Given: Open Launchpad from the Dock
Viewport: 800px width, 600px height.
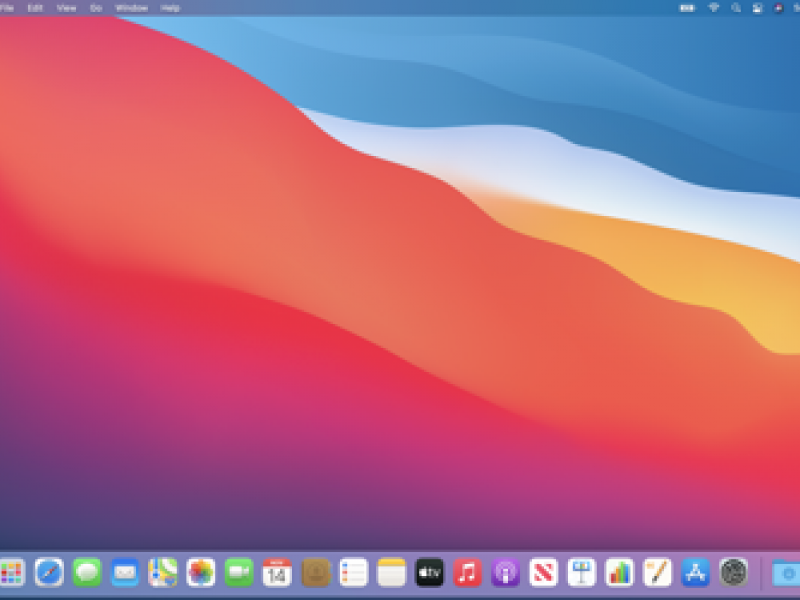Looking at the screenshot, I should click(11, 572).
